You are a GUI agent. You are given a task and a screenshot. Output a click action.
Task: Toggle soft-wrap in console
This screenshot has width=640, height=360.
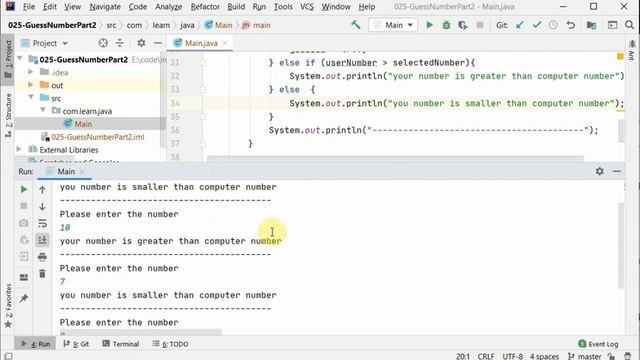(42, 223)
